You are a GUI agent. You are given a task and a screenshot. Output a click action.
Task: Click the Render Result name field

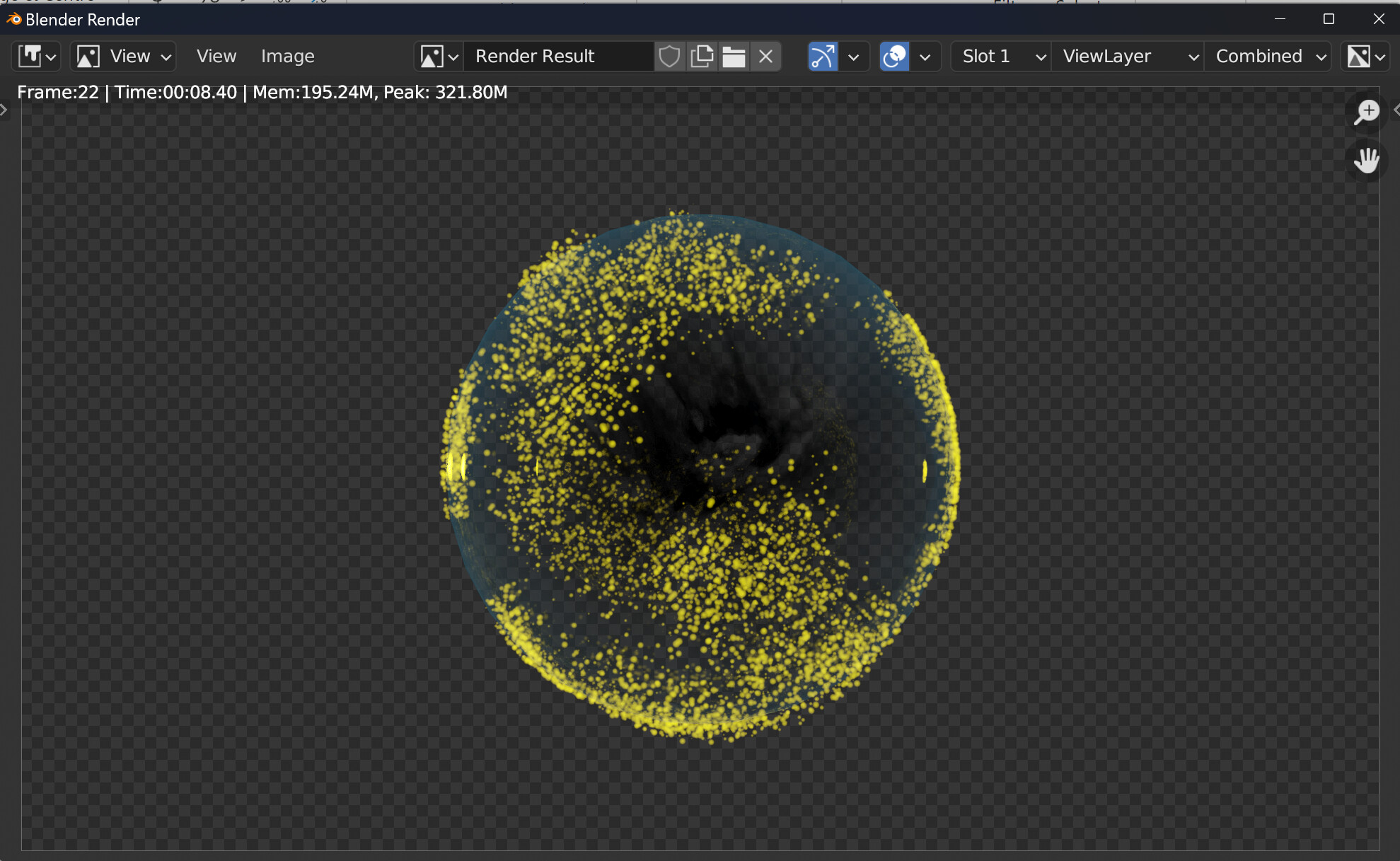(557, 56)
